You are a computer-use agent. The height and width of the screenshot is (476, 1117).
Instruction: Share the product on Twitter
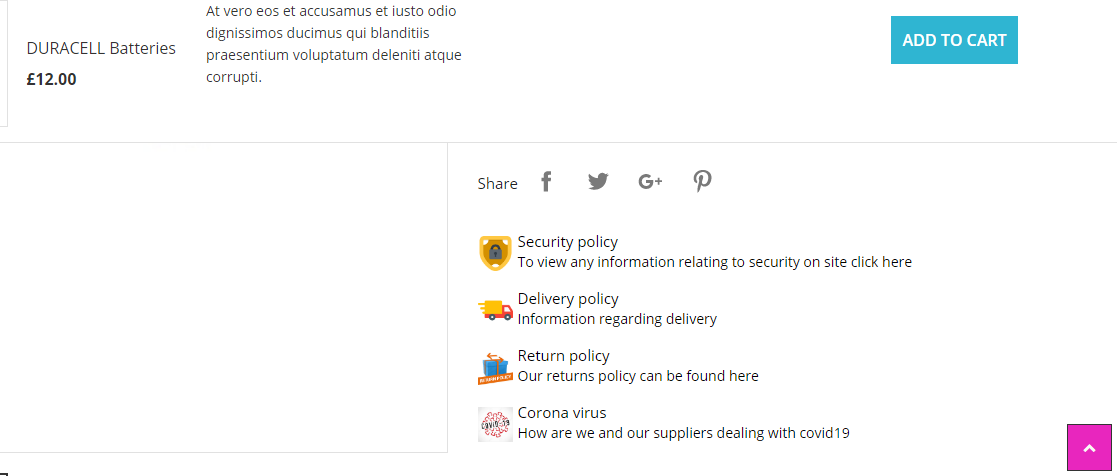click(x=598, y=182)
